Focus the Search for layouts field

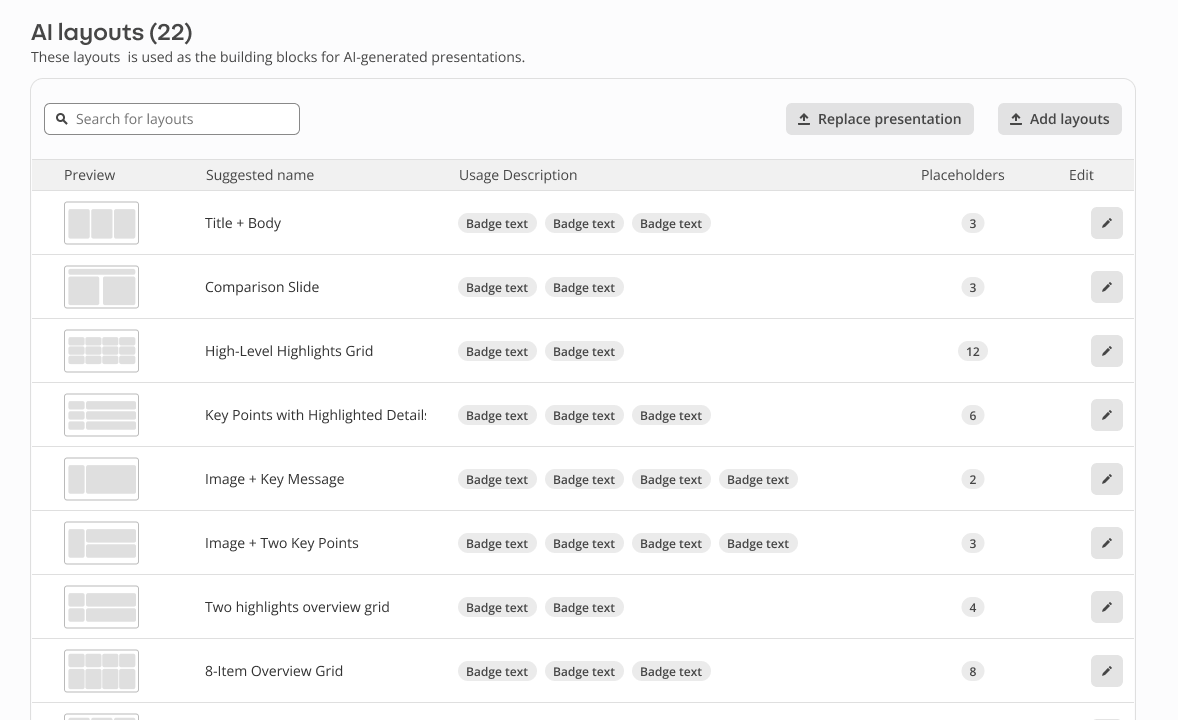172,119
